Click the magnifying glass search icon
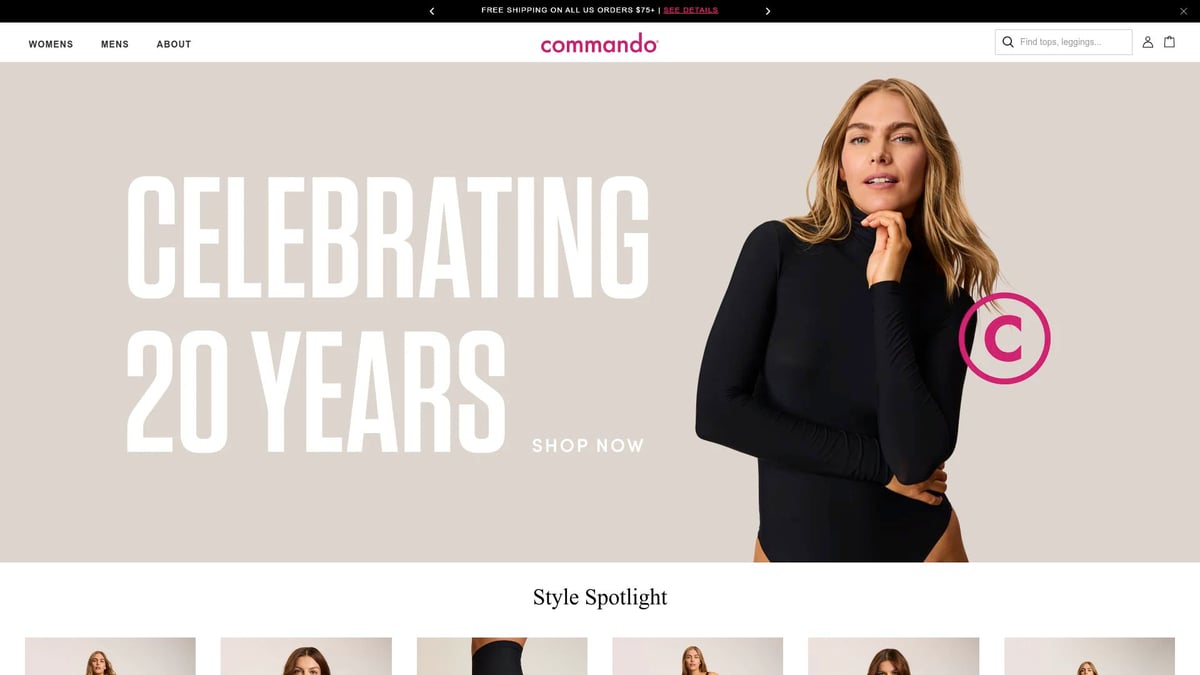Screen dimensions: 1200x675 (x=1008, y=42)
